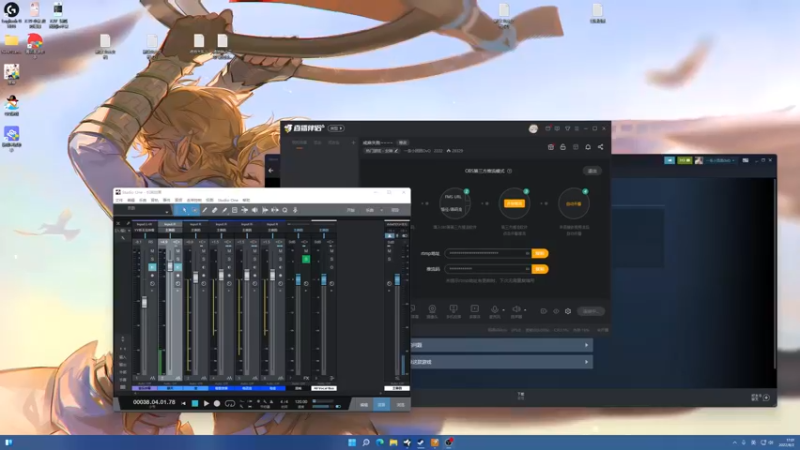Expand the first collapsed panel arrow
Viewport: 800px width, 450px height.
[x=585, y=345]
